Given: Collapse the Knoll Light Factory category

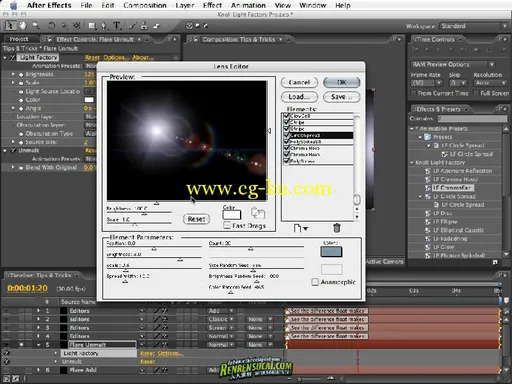Looking at the screenshot, I should pyautogui.click(x=412, y=163).
